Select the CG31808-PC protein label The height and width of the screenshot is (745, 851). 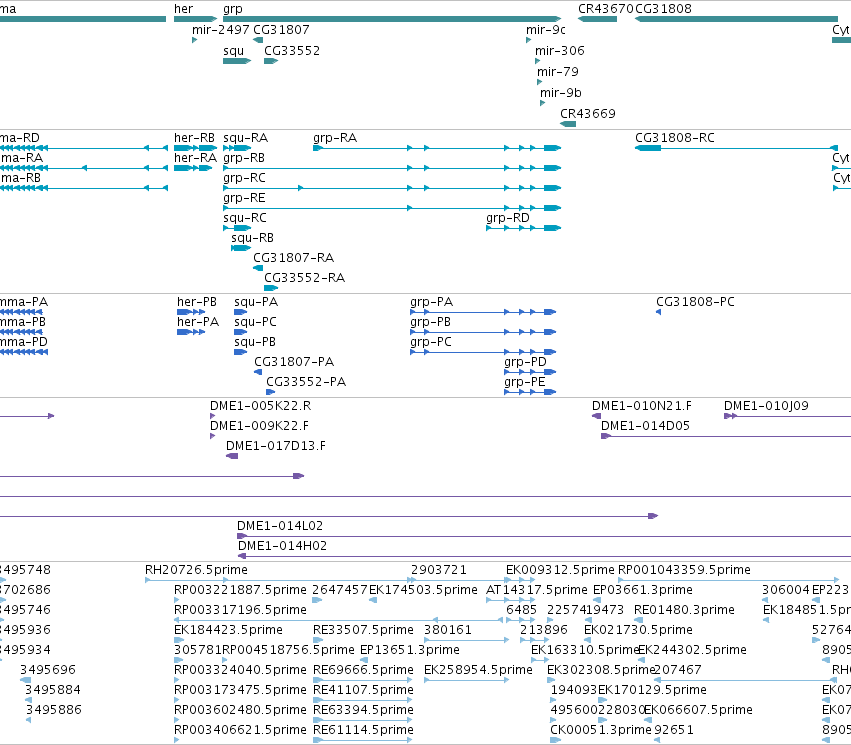[695, 302]
